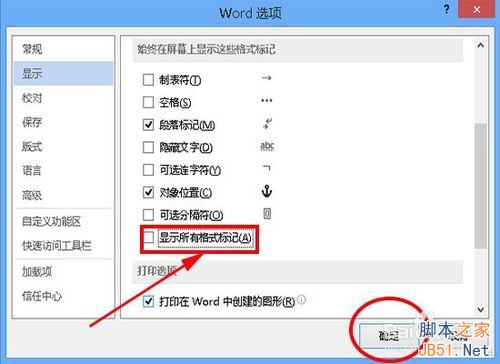Open the 高级 options category
The width and height of the screenshot is (500, 364).
pyautogui.click(x=63, y=195)
